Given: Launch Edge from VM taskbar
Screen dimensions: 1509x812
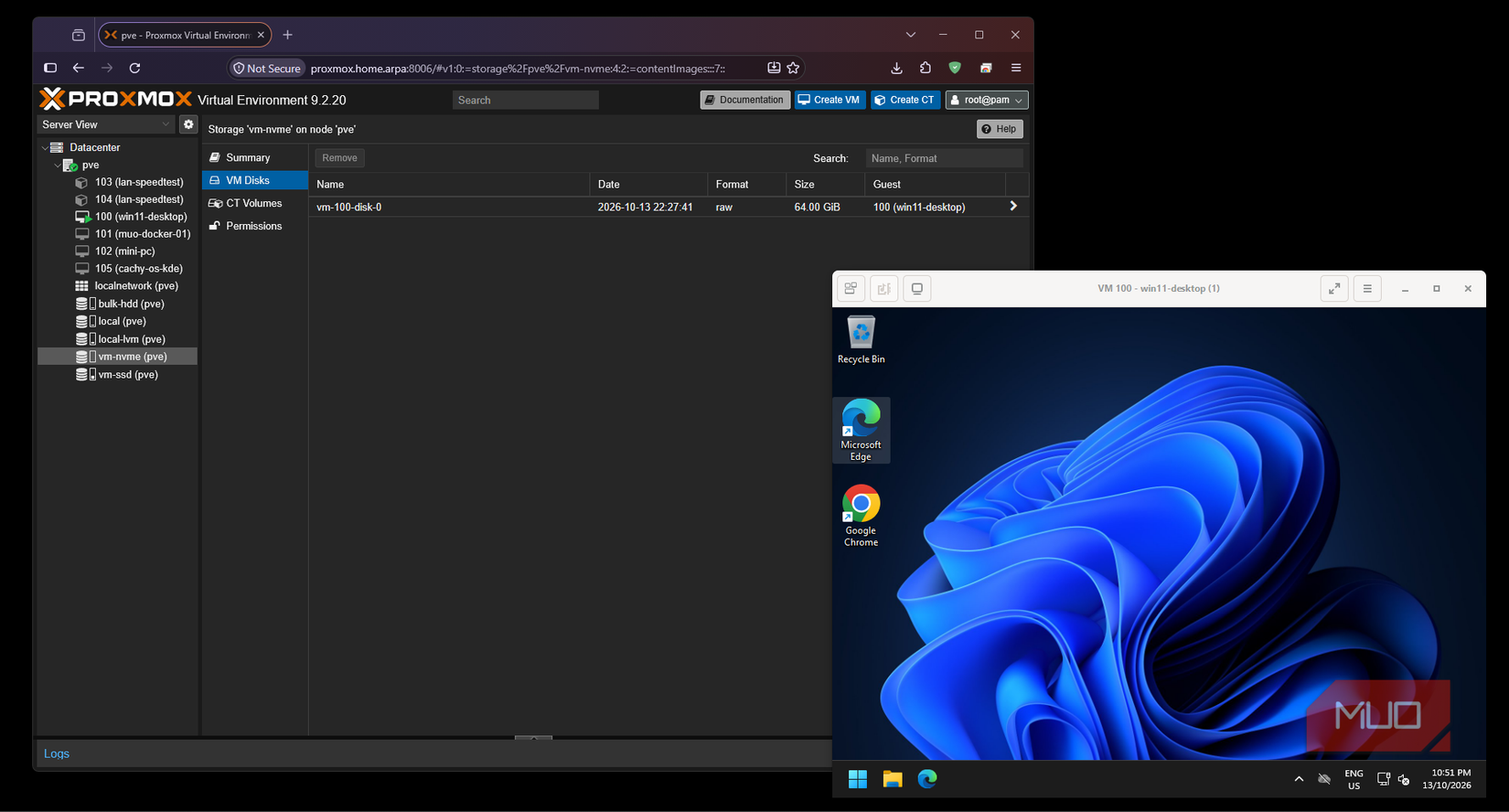Looking at the screenshot, I should [927, 779].
